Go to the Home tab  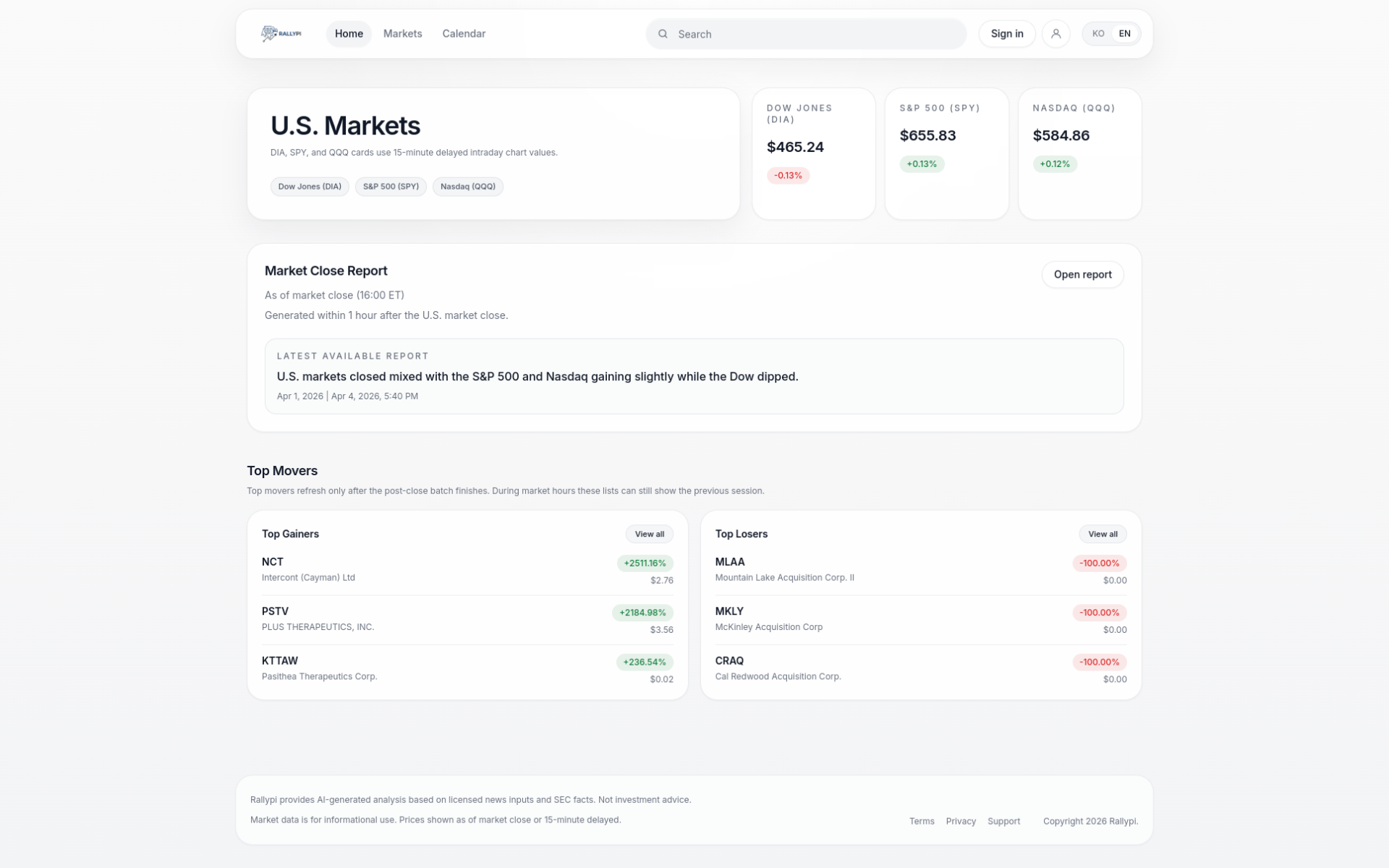tap(349, 33)
